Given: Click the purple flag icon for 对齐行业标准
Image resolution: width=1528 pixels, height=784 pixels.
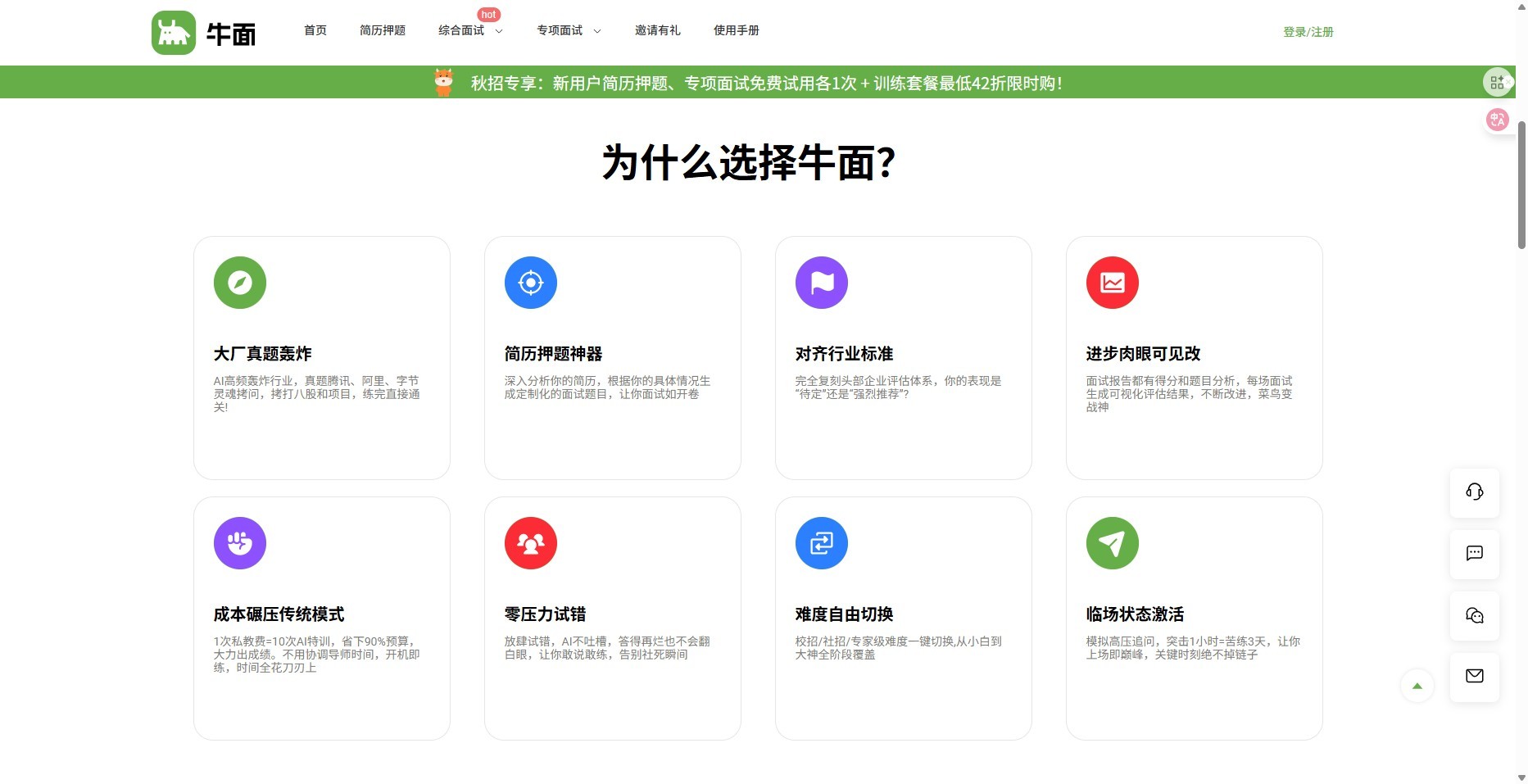Looking at the screenshot, I should point(822,283).
